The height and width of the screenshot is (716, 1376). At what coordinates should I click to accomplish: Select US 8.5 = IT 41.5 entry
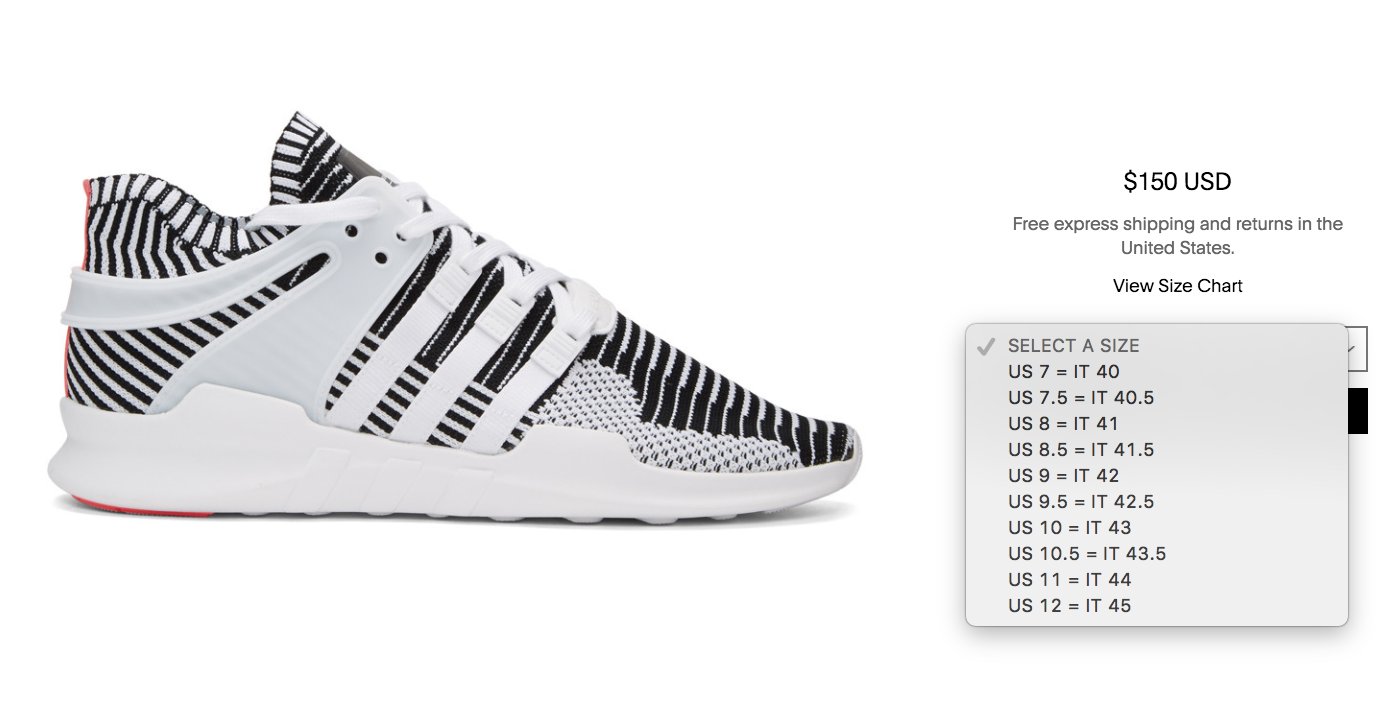click(x=1156, y=449)
